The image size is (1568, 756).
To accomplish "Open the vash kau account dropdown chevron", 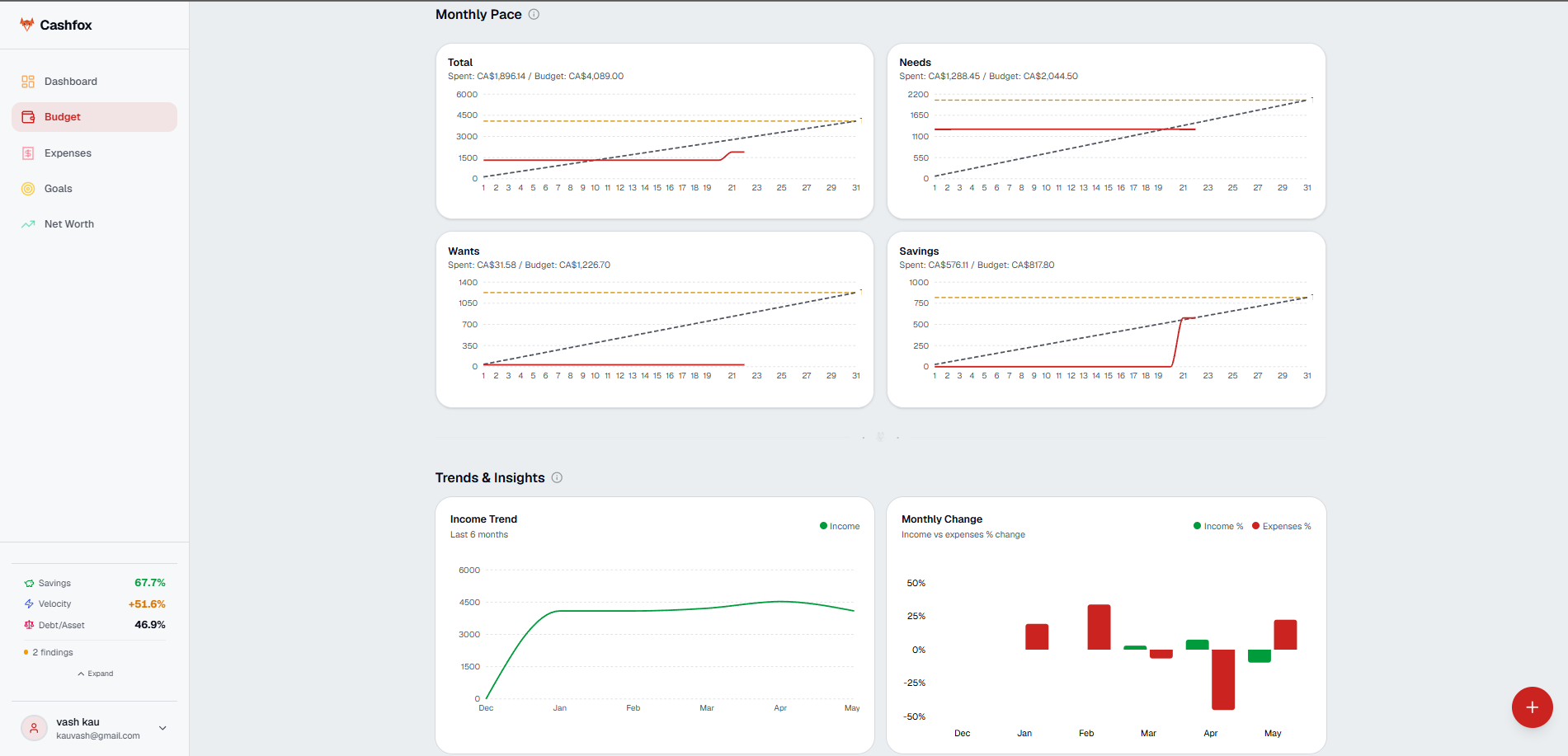I will tap(162, 728).
